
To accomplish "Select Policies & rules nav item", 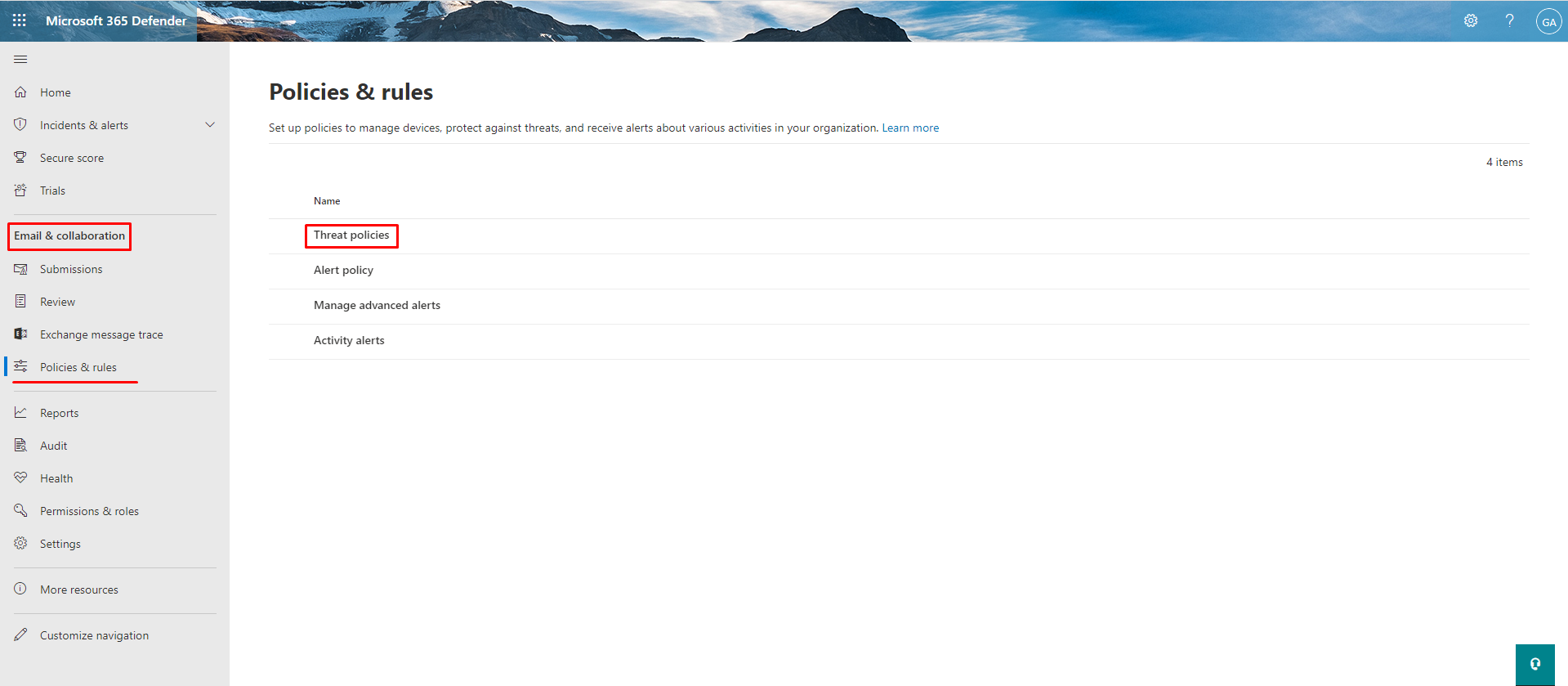I will click(x=78, y=367).
